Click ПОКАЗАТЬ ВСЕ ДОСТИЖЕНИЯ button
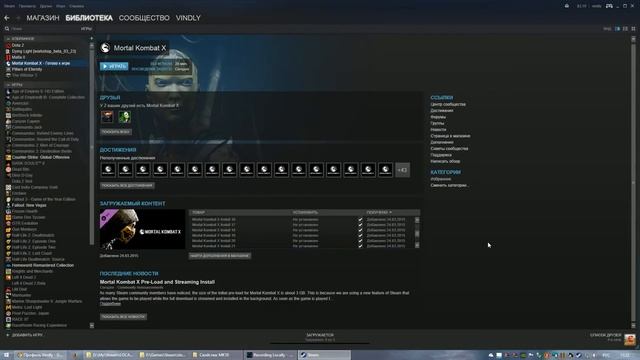 (127, 185)
